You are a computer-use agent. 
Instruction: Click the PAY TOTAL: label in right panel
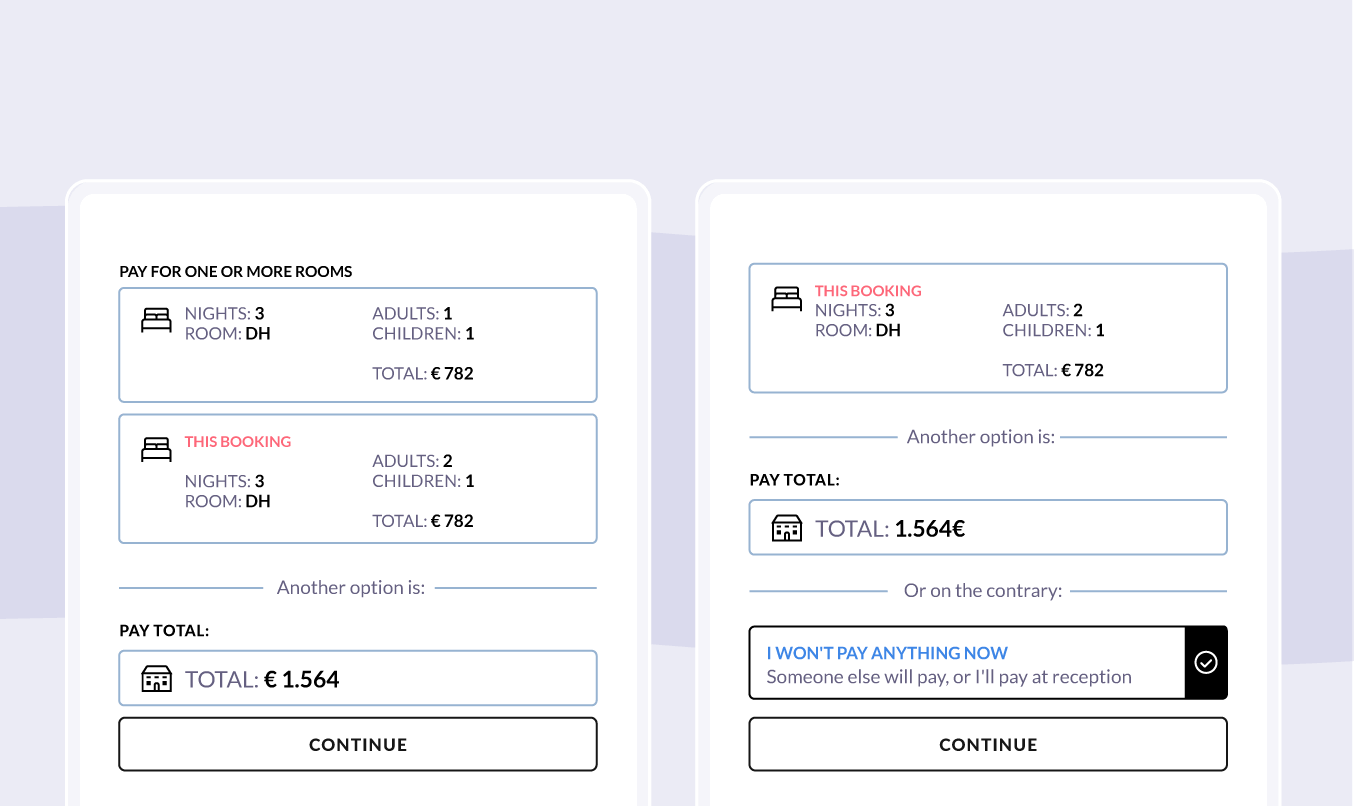pos(794,479)
